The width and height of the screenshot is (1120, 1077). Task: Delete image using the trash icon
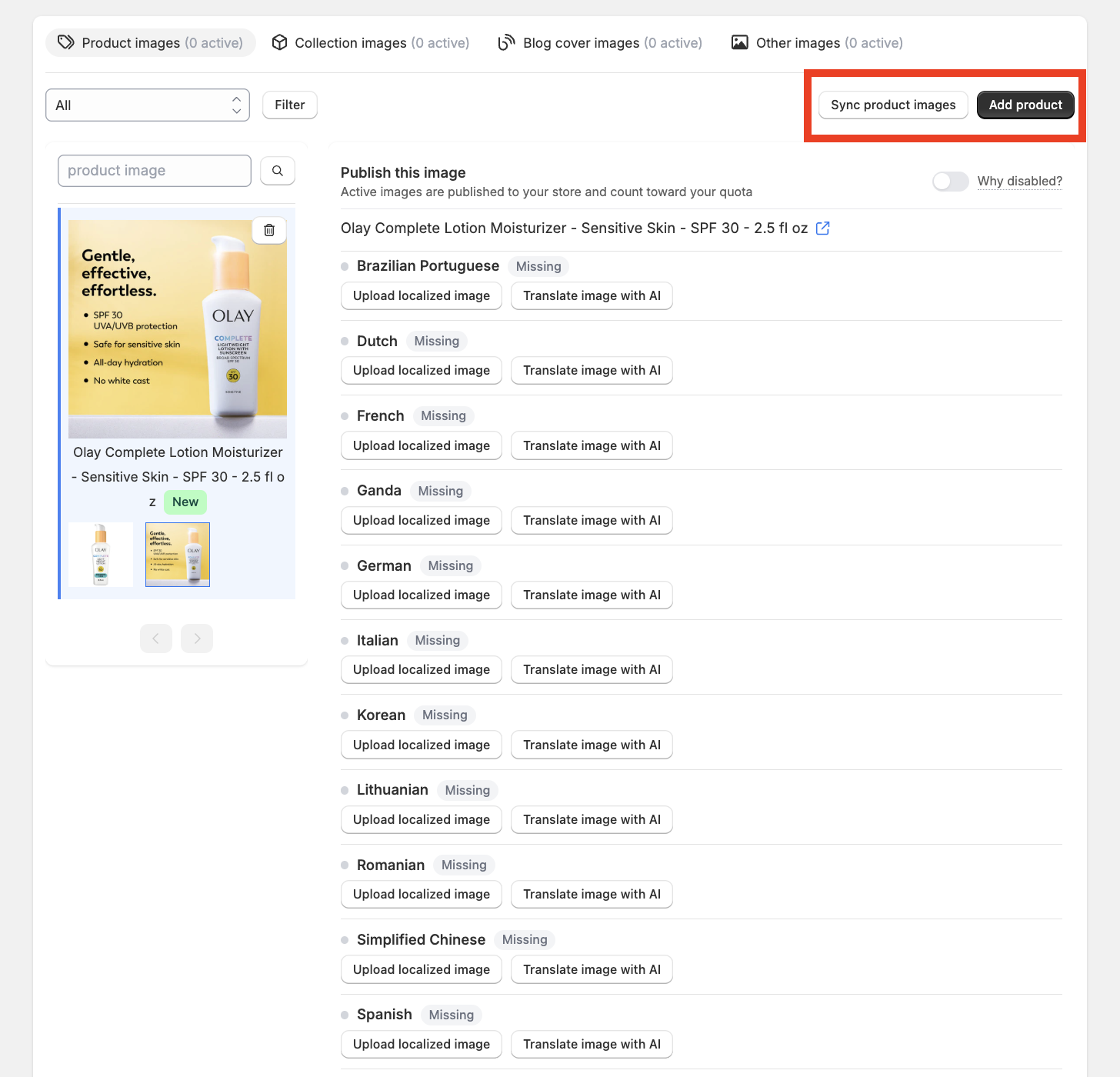tap(269, 230)
